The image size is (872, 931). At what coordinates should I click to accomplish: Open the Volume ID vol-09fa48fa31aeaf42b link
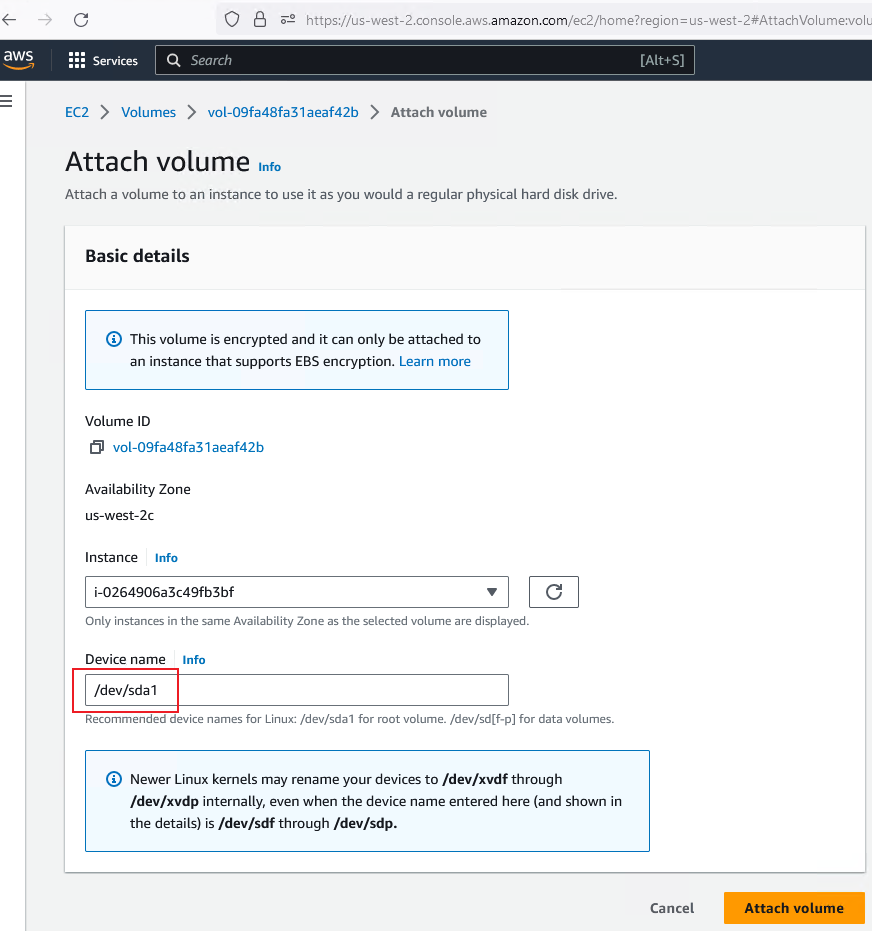(x=188, y=447)
